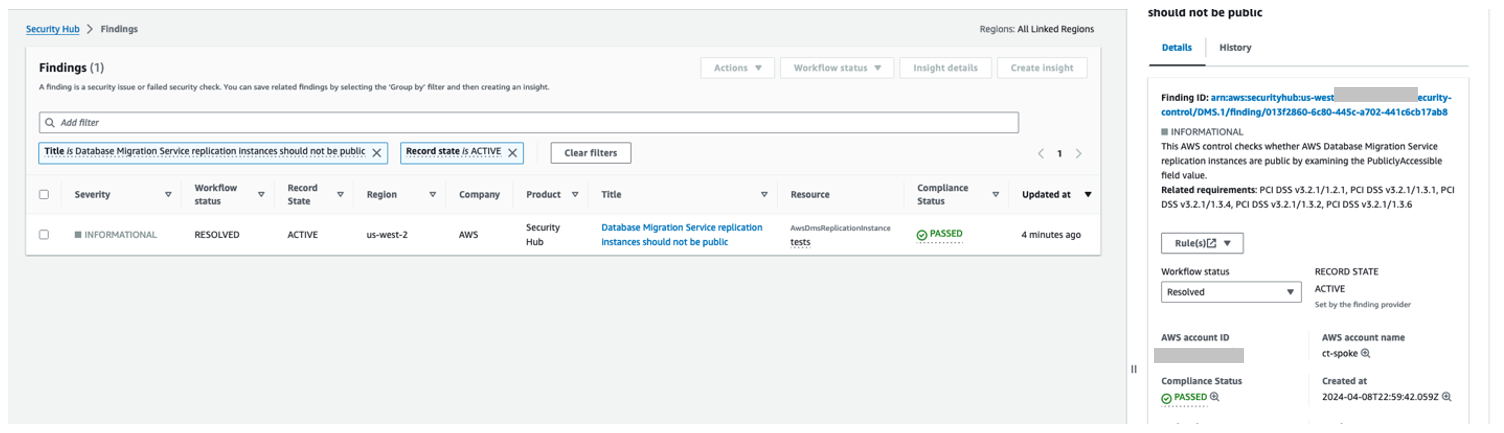This screenshot has height=433, width=1504.
Task: Select all findings with header checkbox
Action: pos(44,195)
